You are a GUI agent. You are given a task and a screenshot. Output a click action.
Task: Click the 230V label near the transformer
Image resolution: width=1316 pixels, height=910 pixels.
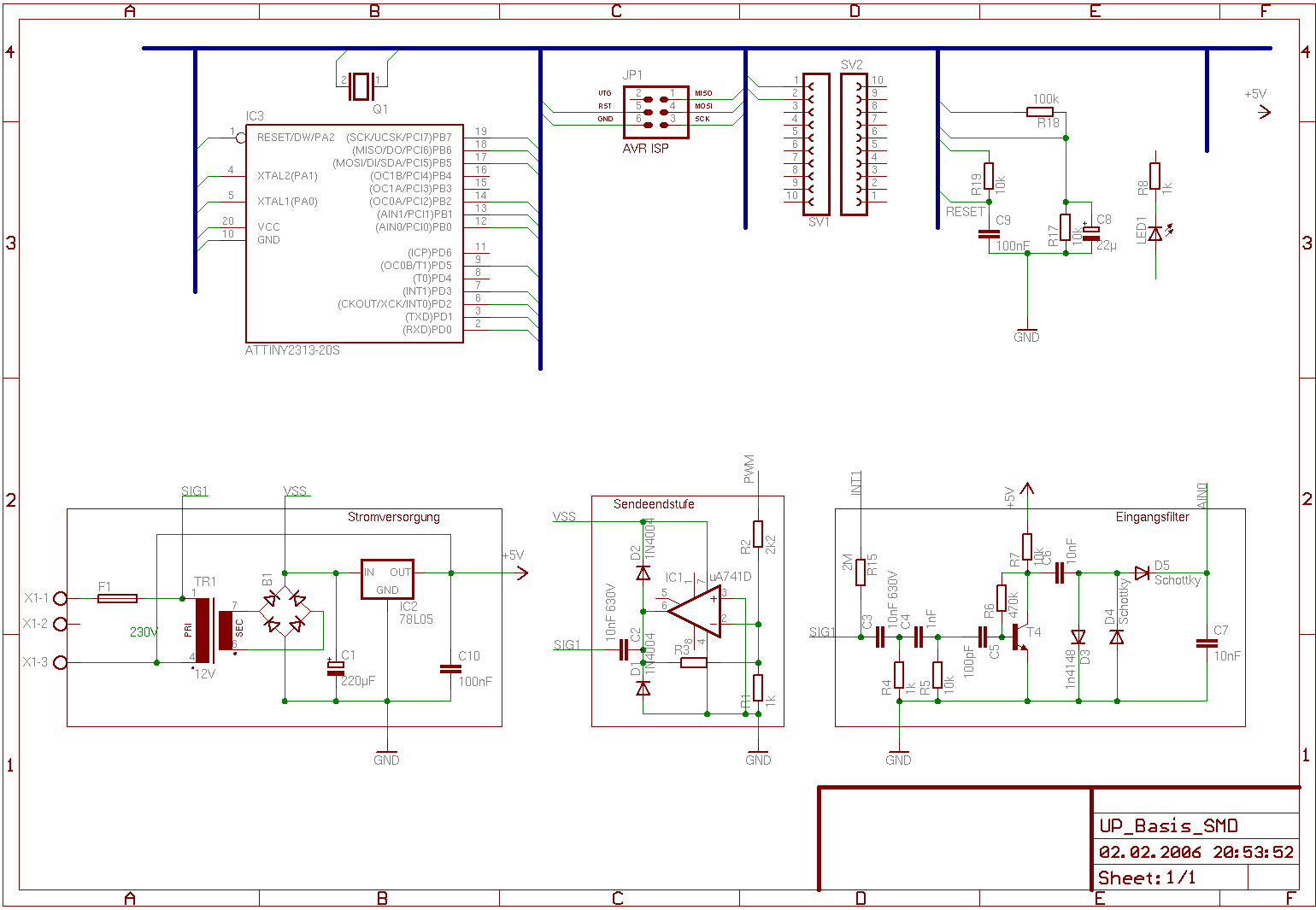coord(144,632)
